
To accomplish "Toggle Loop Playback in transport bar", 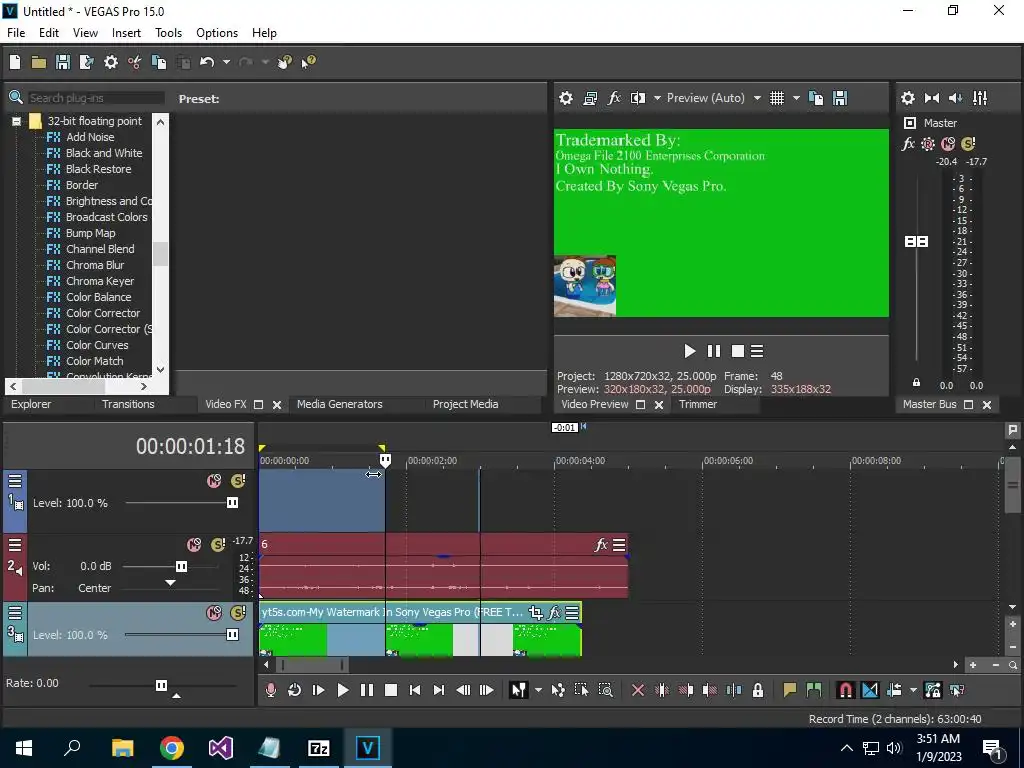I will [294, 690].
